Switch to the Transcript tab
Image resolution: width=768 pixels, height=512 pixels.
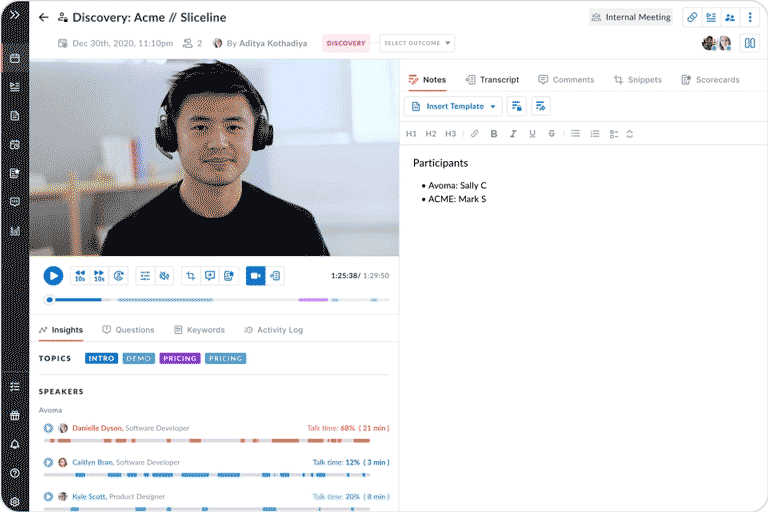point(491,80)
